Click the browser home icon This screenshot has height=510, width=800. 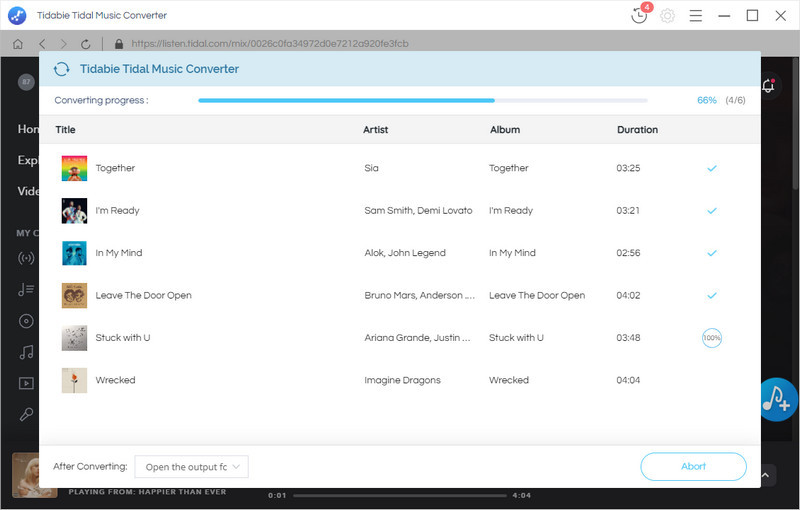[x=18, y=44]
